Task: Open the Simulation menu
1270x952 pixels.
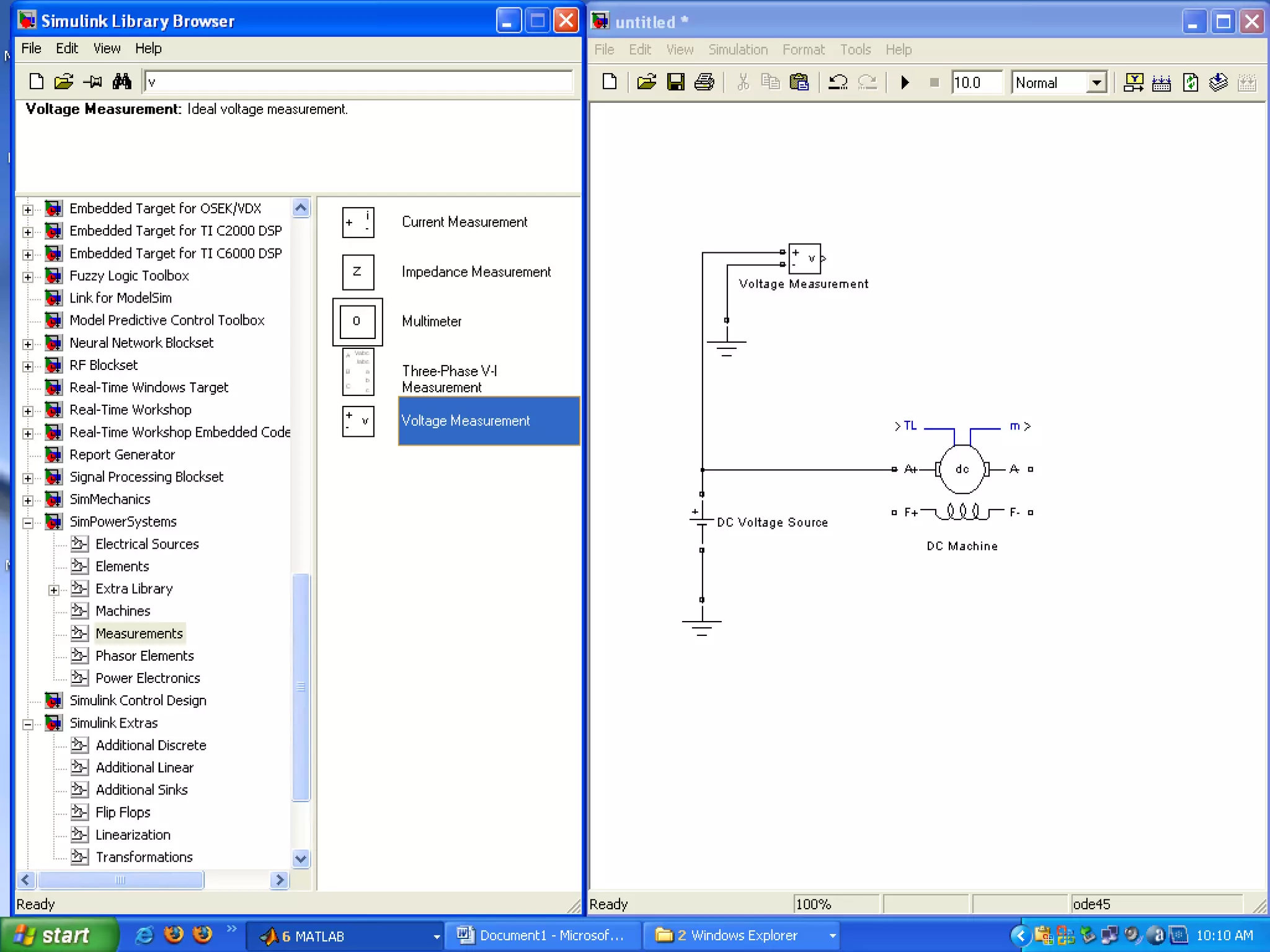Action: coord(737,50)
